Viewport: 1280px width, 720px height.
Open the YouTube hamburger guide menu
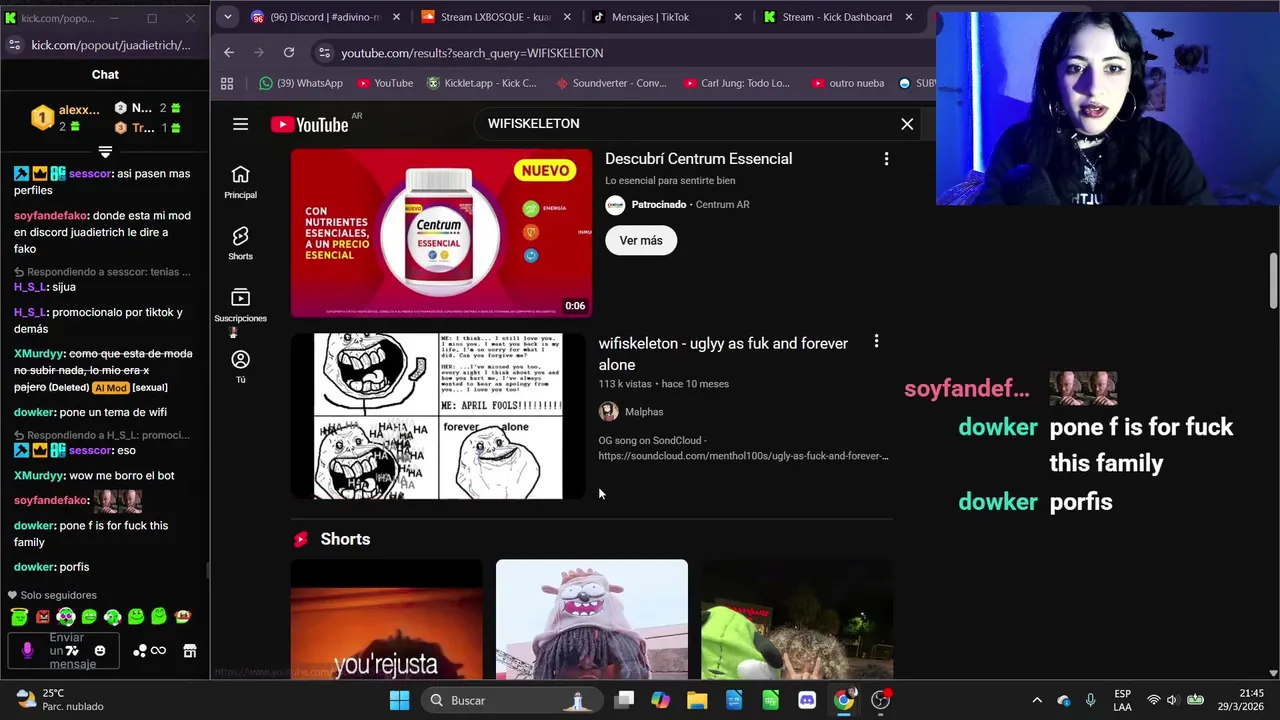pos(240,124)
